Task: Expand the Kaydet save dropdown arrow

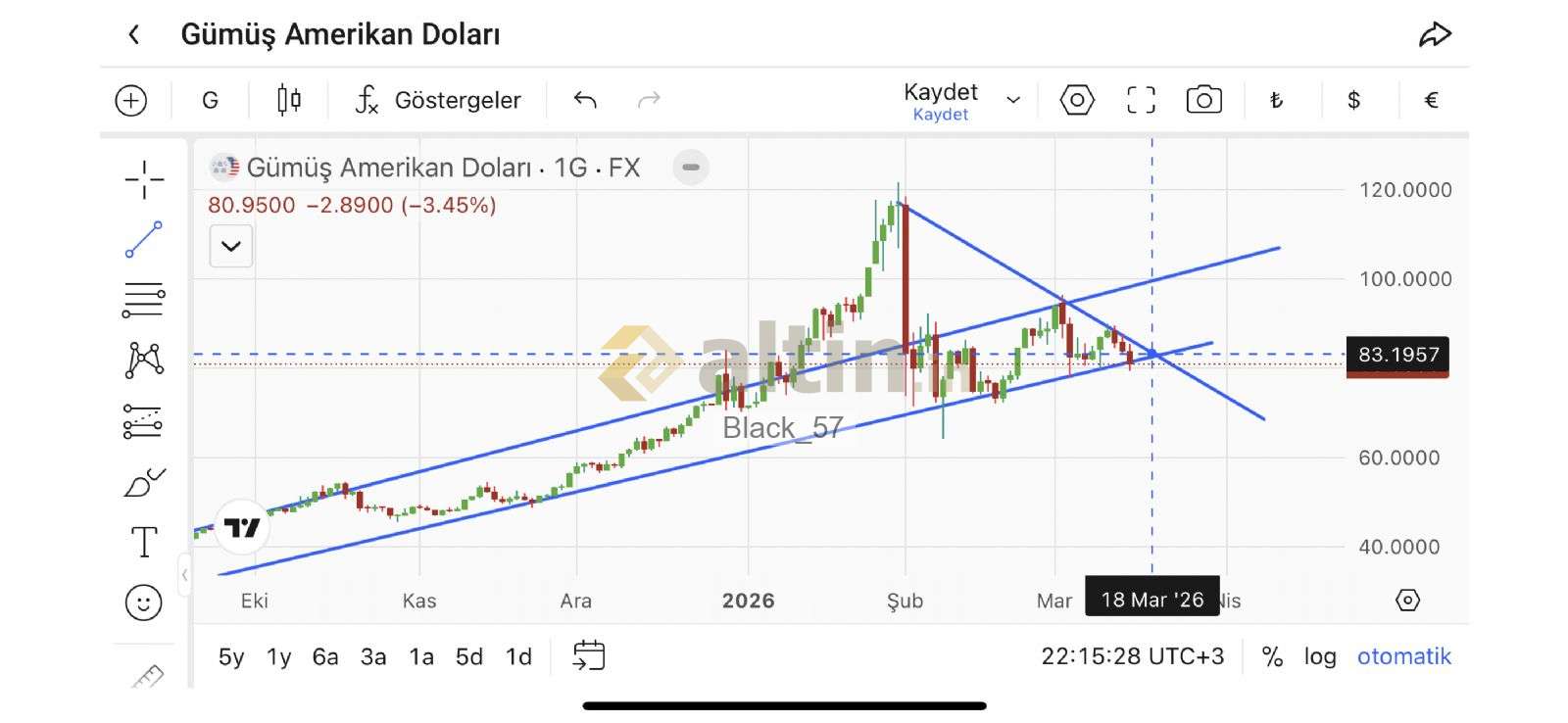Action: point(1013,100)
